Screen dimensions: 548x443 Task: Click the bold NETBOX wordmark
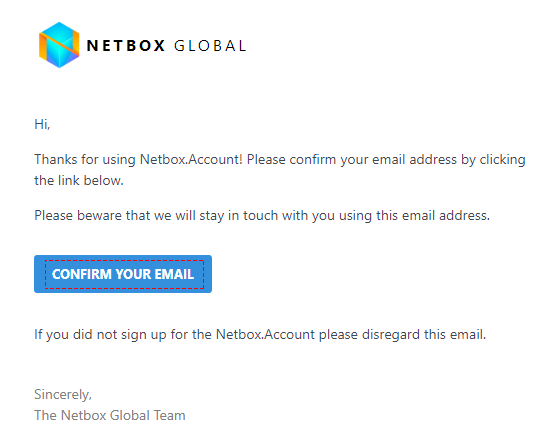click(125, 46)
